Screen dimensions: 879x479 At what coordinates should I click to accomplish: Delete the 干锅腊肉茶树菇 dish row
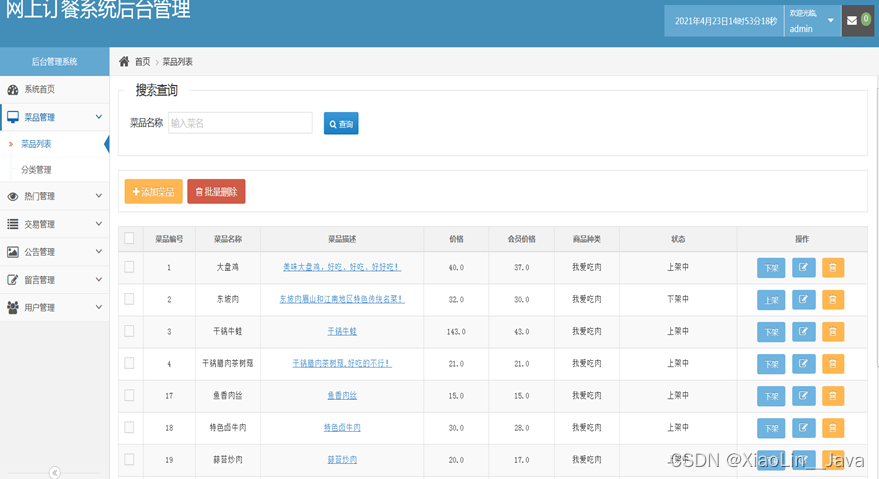coord(832,363)
